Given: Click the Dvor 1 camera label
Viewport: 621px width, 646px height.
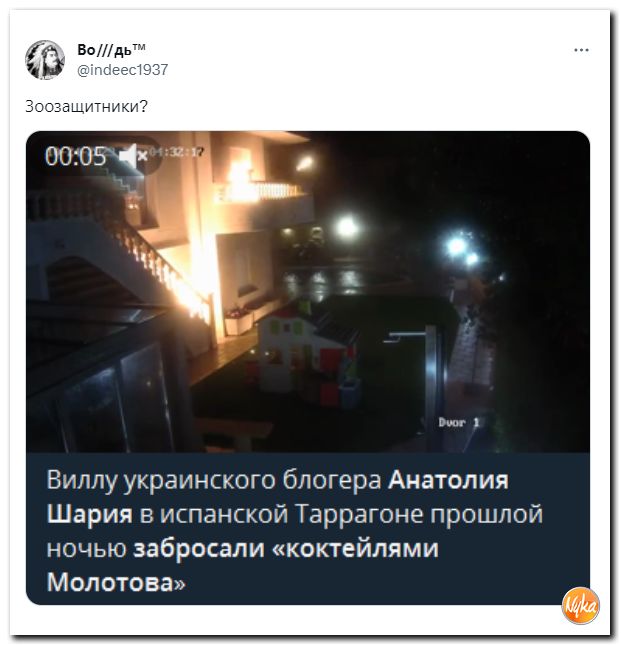Looking at the screenshot, I should [459, 422].
